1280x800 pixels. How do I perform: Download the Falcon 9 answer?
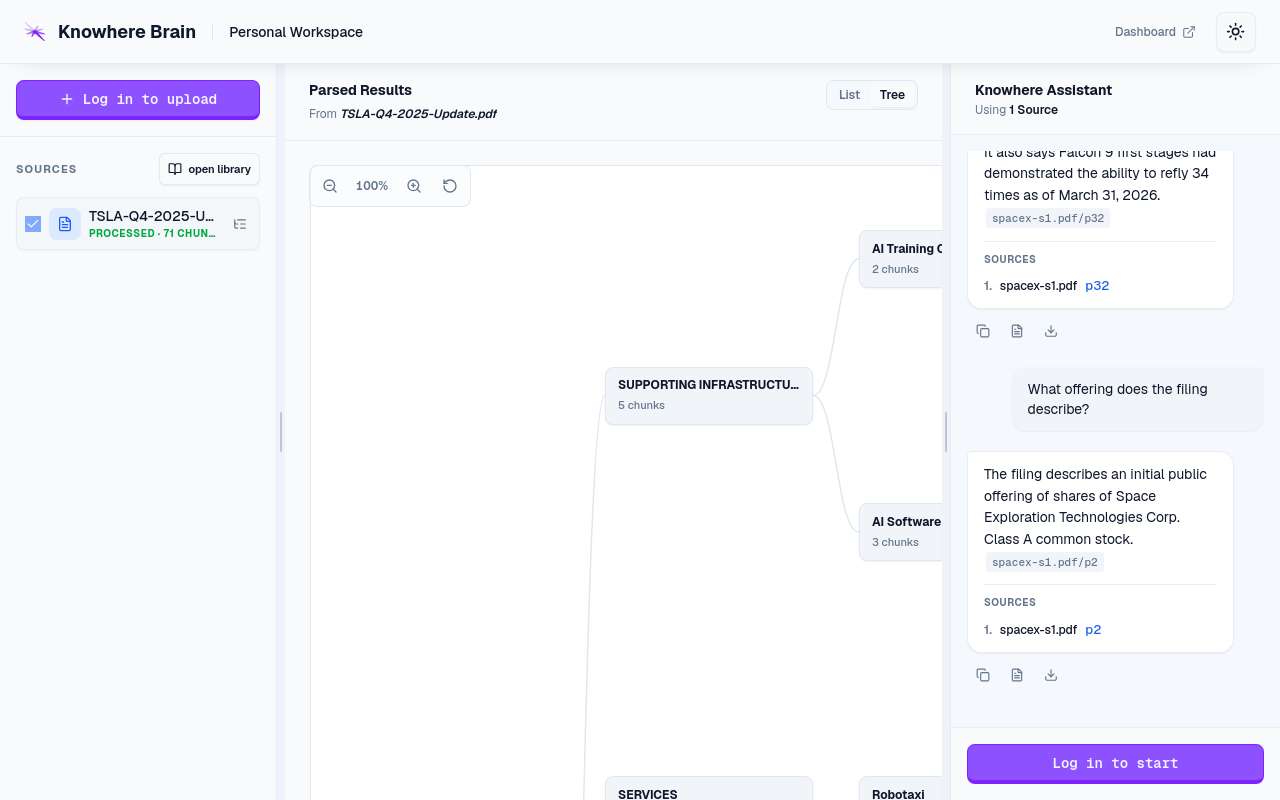[1051, 331]
